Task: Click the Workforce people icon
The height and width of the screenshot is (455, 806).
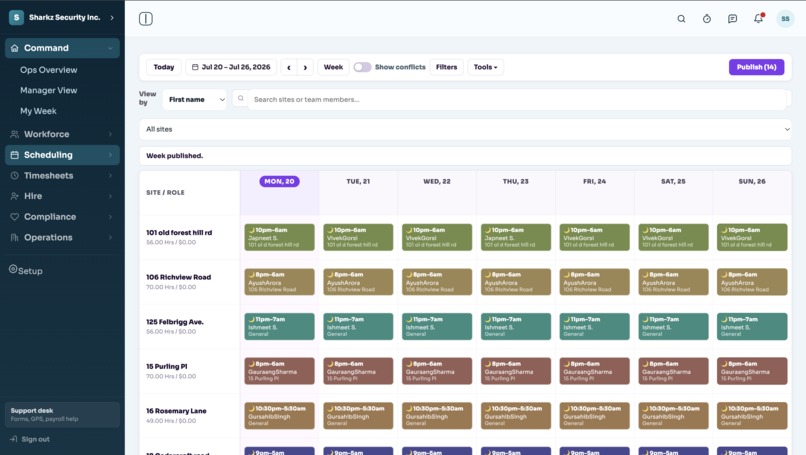Action: pyautogui.click(x=14, y=134)
